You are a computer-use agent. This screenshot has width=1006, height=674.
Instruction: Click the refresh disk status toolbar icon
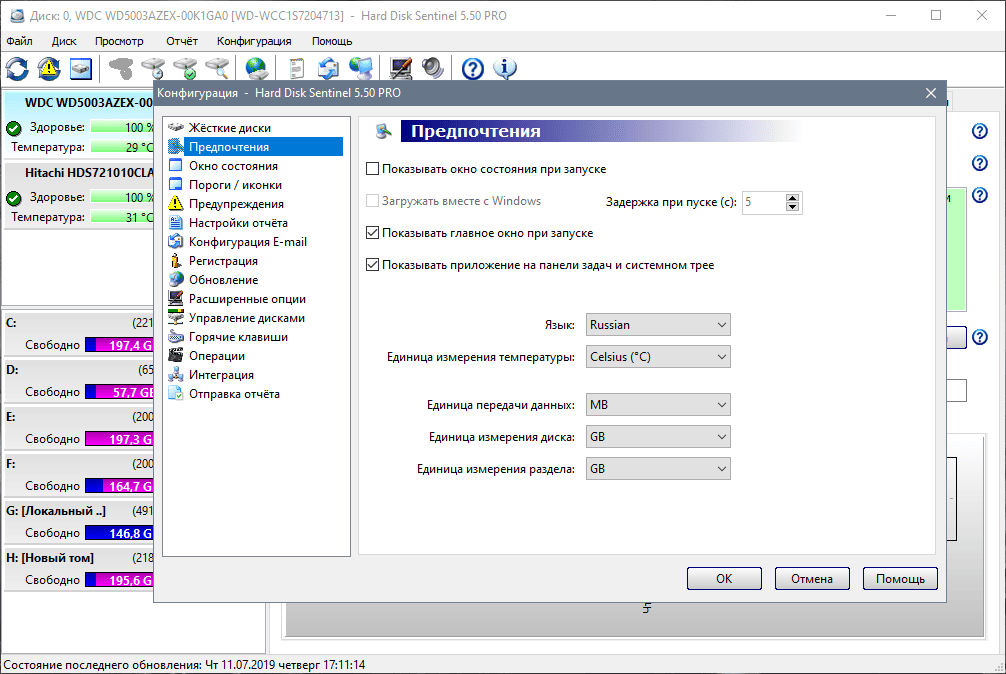click(x=17, y=68)
